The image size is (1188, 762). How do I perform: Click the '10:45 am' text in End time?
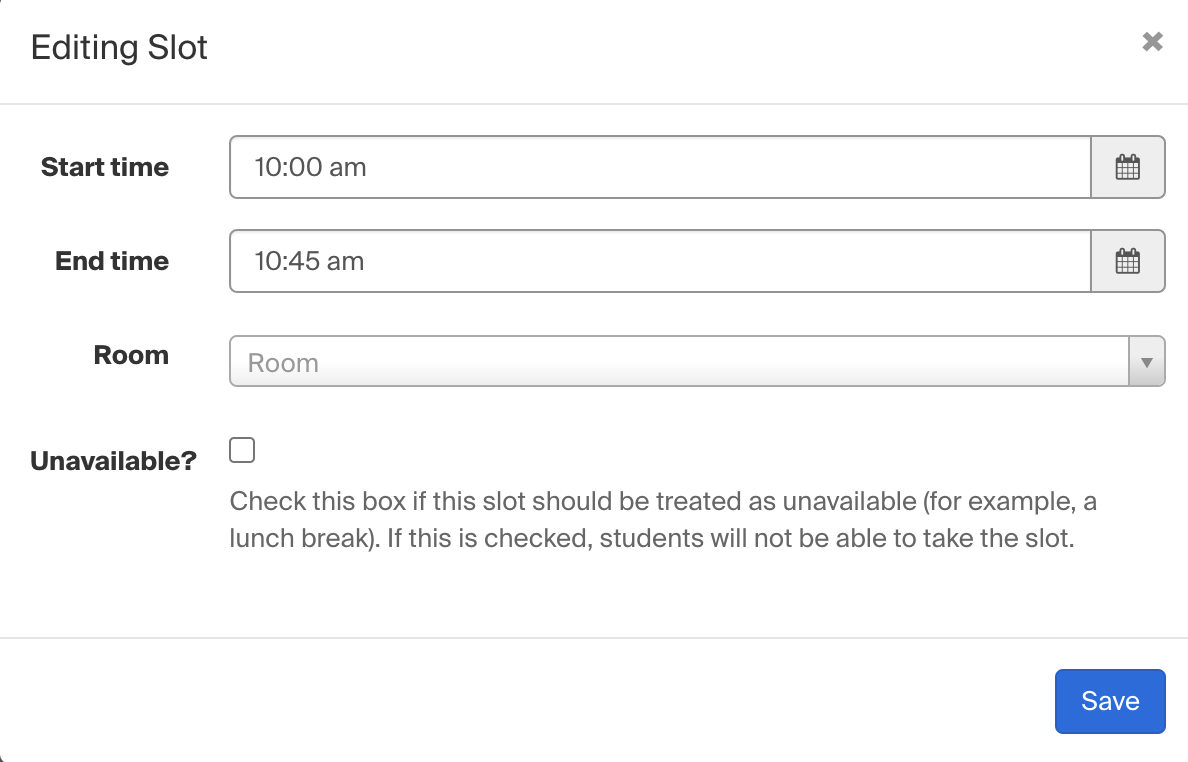[309, 261]
